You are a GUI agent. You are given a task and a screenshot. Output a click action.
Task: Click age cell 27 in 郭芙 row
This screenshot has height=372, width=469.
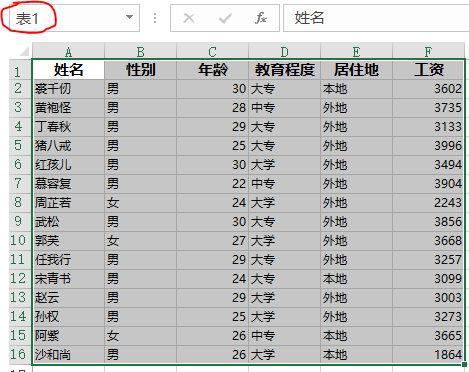(212, 241)
